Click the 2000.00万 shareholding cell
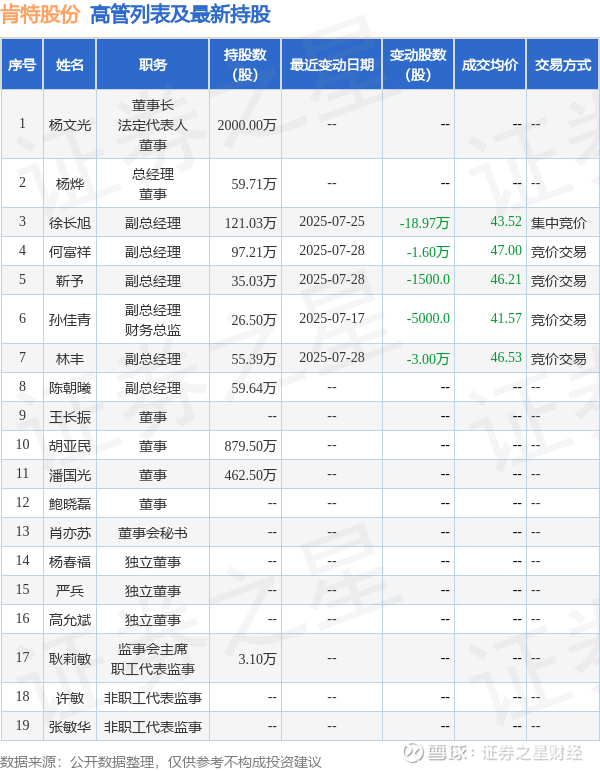The height and width of the screenshot is (771, 600). [x=247, y=125]
